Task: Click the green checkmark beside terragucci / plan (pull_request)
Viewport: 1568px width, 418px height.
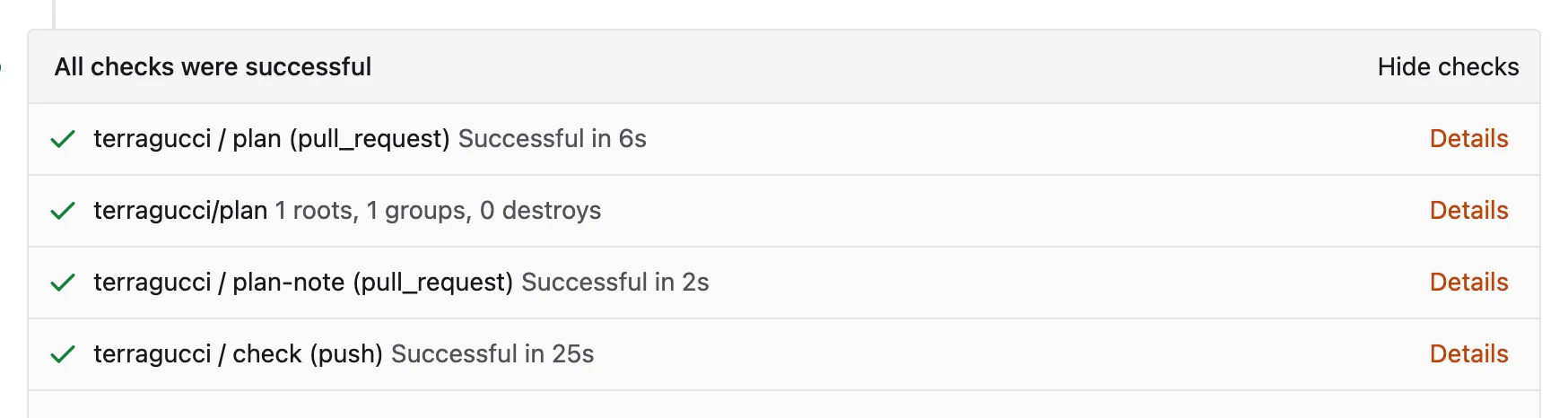Action: point(63,139)
